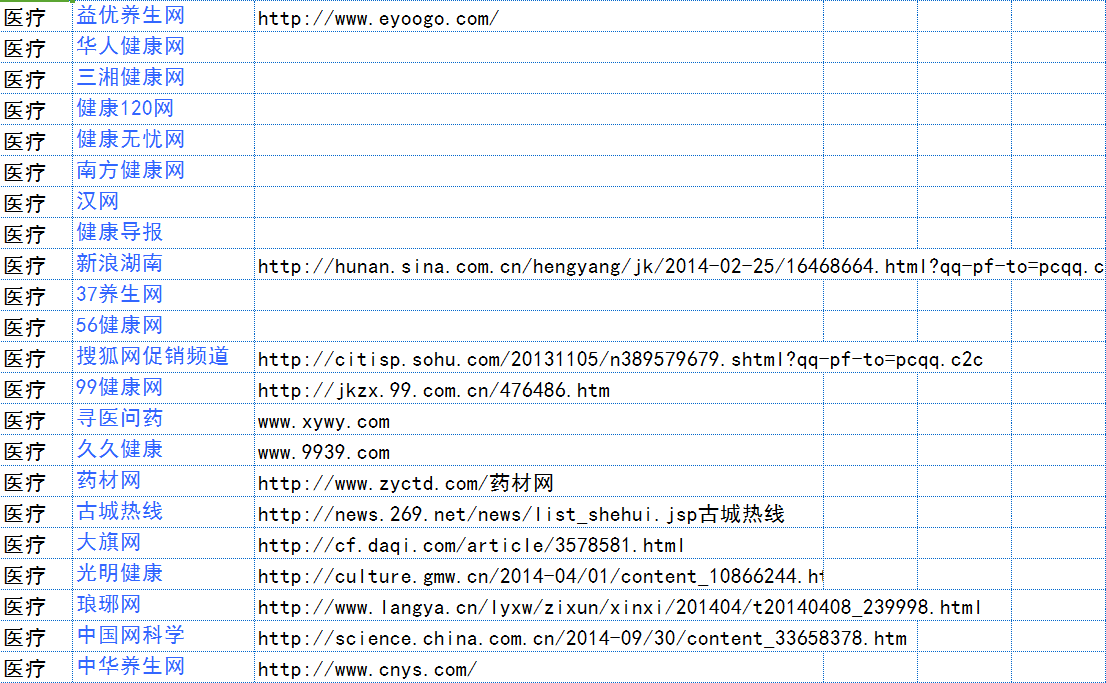Open the 56健康网 link
The height and width of the screenshot is (683, 1106).
(x=119, y=325)
